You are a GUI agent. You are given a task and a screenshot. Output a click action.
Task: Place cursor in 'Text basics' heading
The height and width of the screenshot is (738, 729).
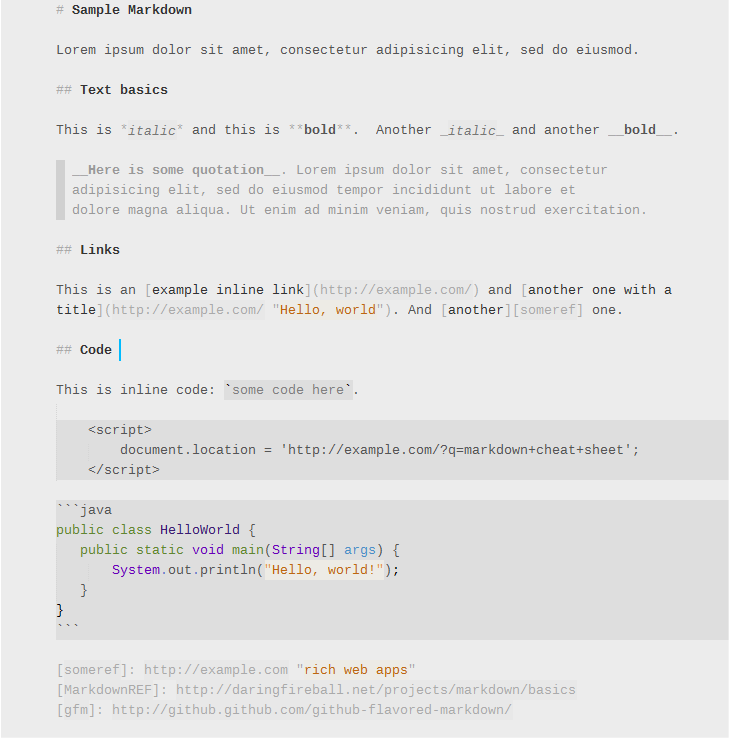point(124,90)
